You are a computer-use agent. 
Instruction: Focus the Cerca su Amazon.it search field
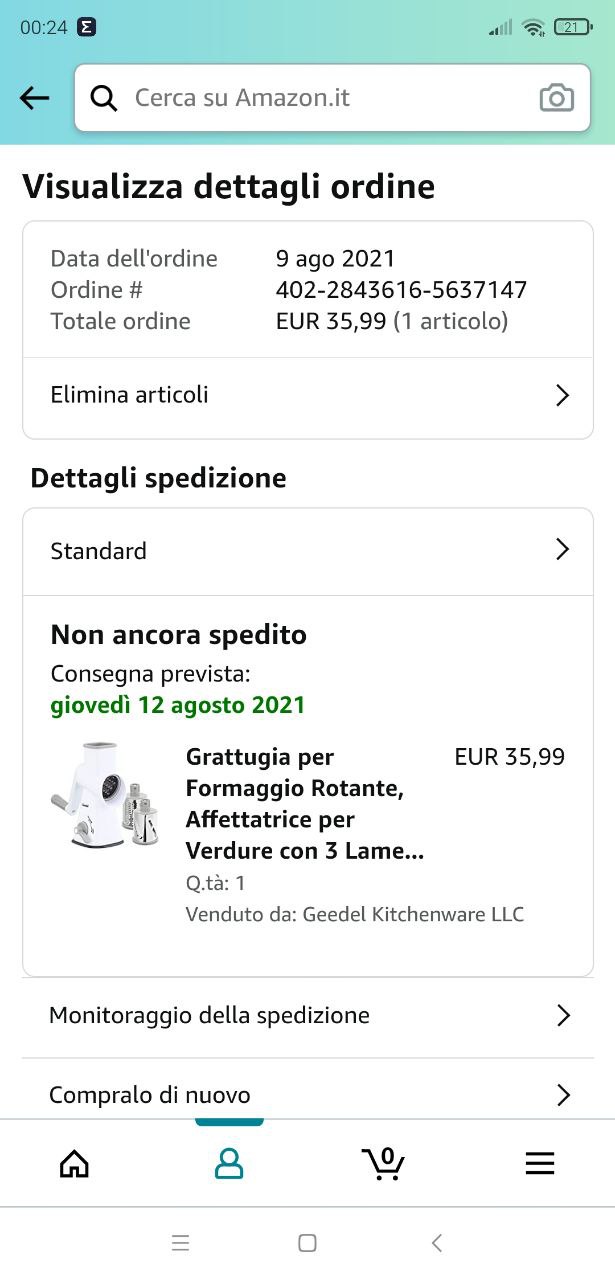tap(332, 98)
